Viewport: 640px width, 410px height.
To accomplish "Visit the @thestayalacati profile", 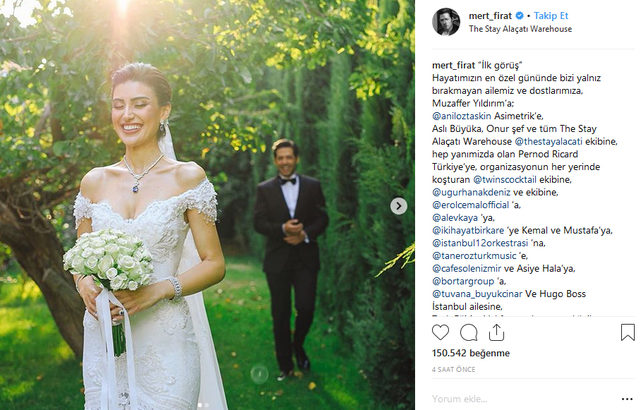I will tap(548, 142).
